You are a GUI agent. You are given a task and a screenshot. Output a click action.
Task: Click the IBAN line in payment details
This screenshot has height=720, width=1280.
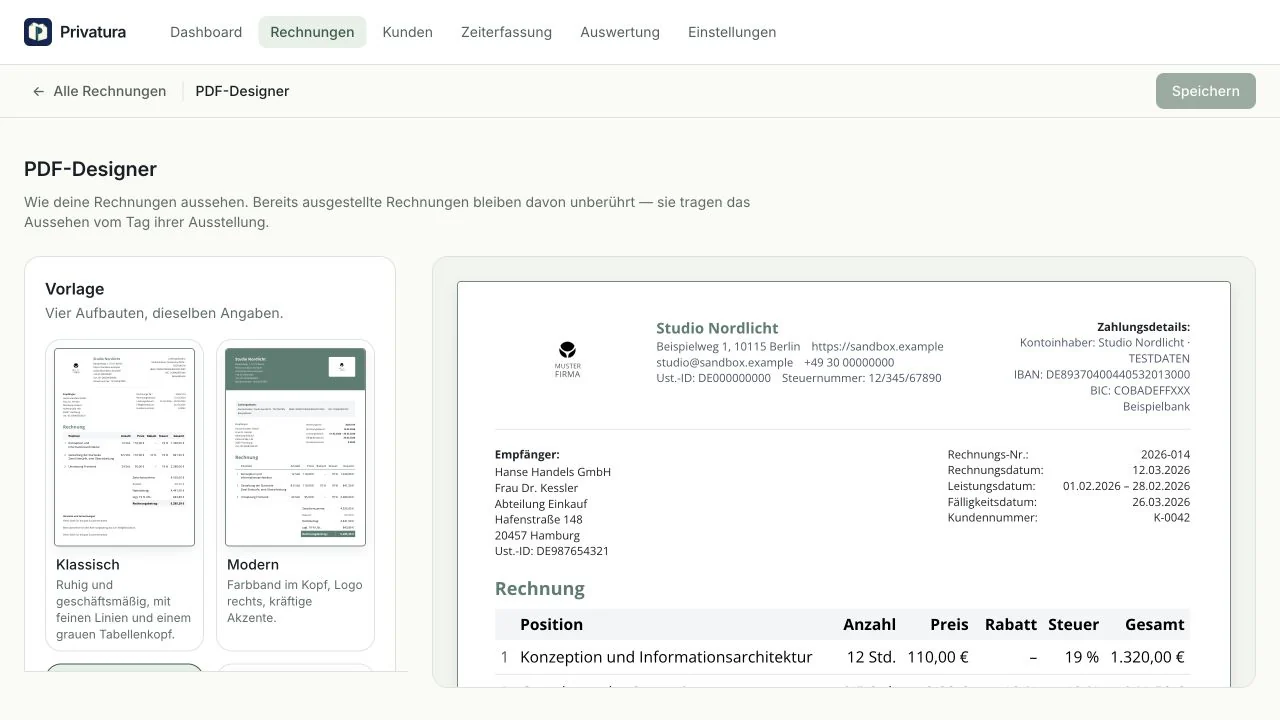pos(1102,375)
